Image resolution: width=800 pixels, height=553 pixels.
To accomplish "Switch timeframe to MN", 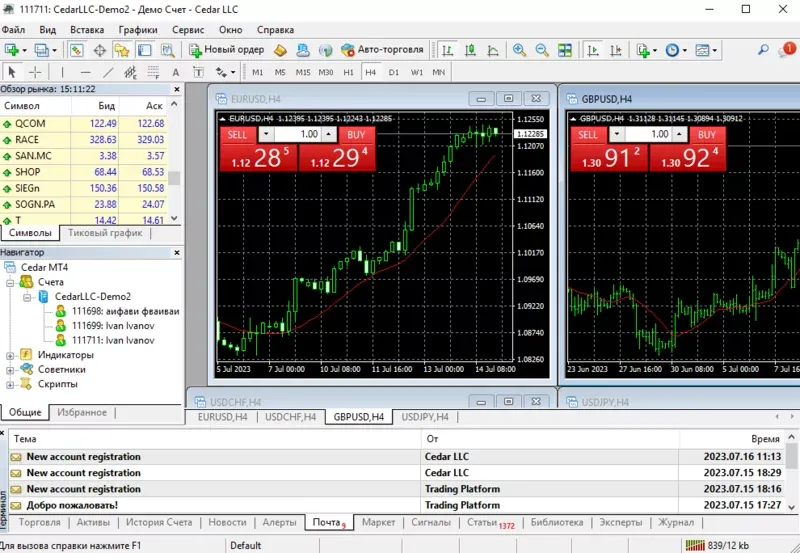I will click(439, 72).
